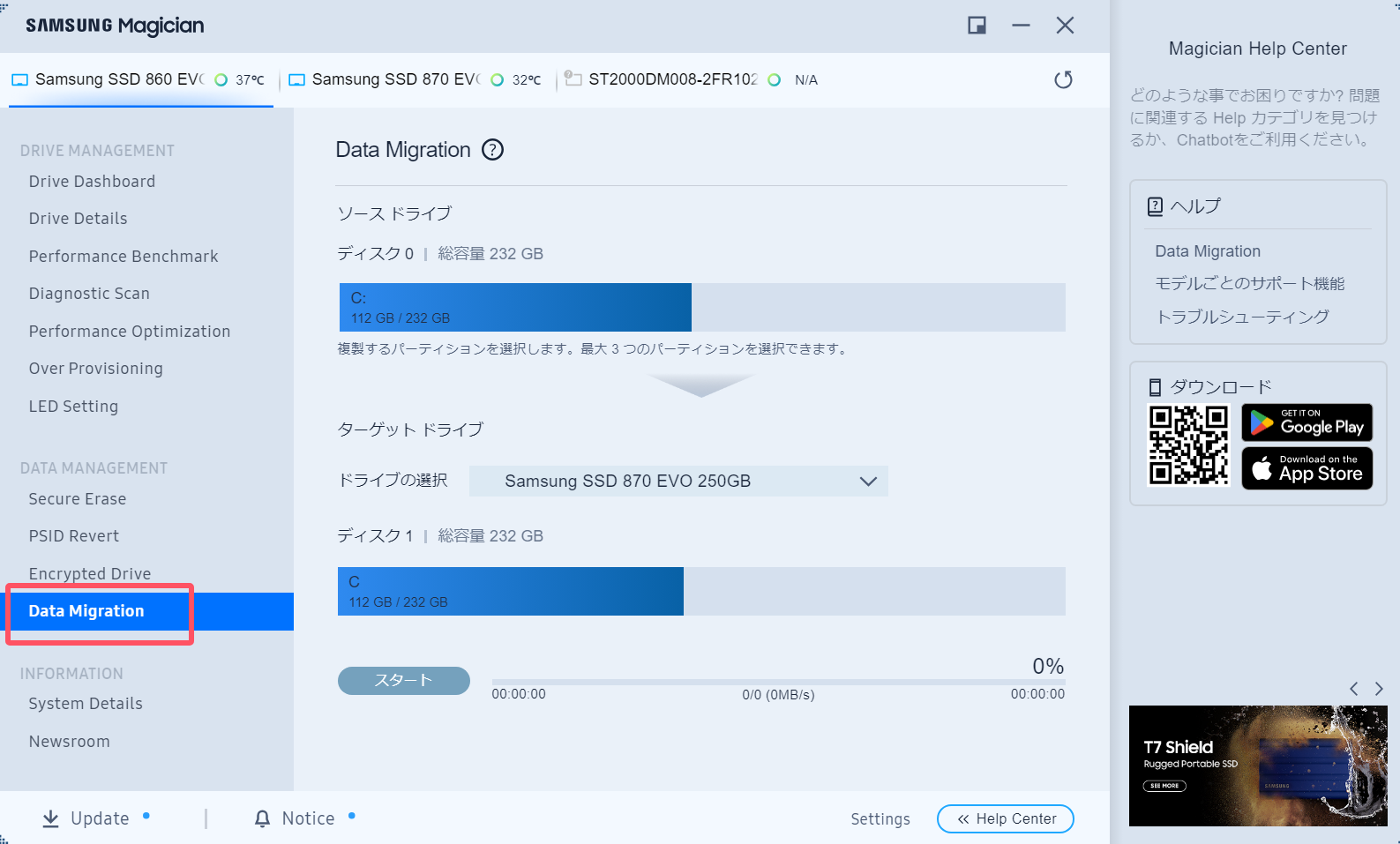1400x844 pixels.
Task: Click the Update button label
Action: 100,818
